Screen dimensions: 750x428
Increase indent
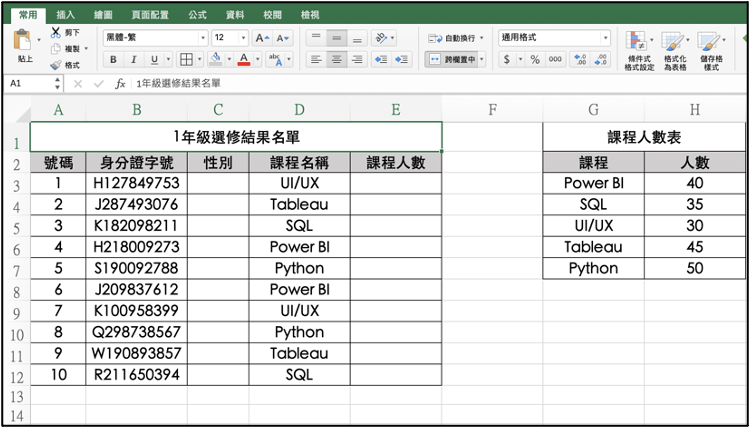click(402, 60)
